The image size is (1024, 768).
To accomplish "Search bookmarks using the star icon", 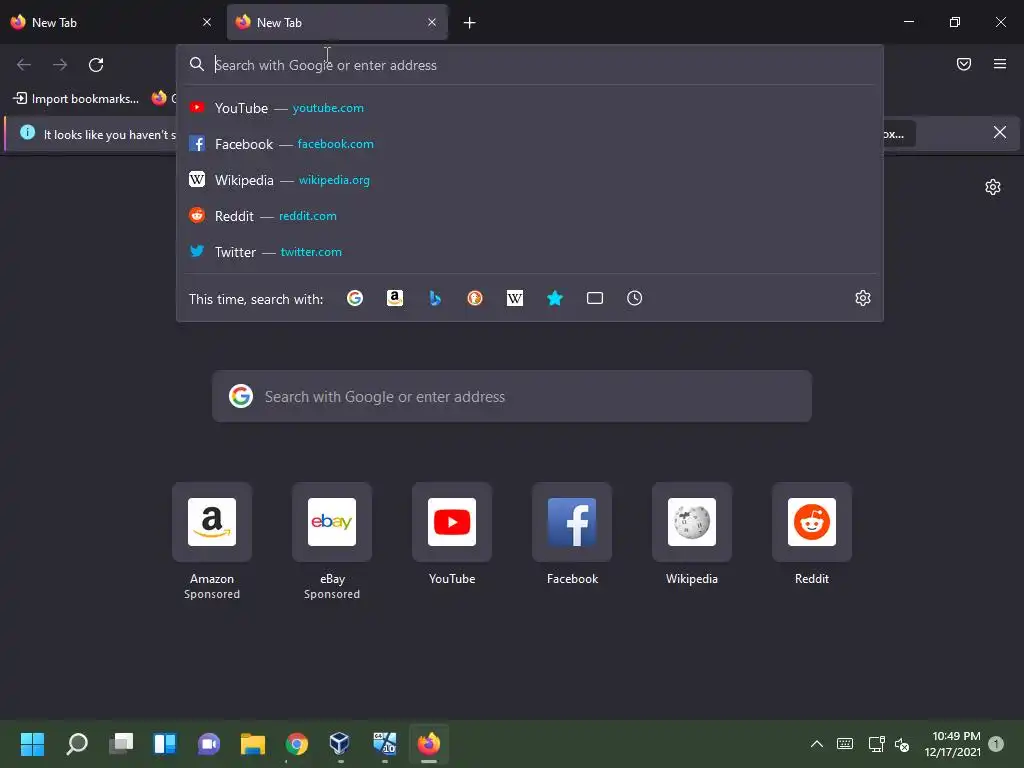I will click(554, 298).
